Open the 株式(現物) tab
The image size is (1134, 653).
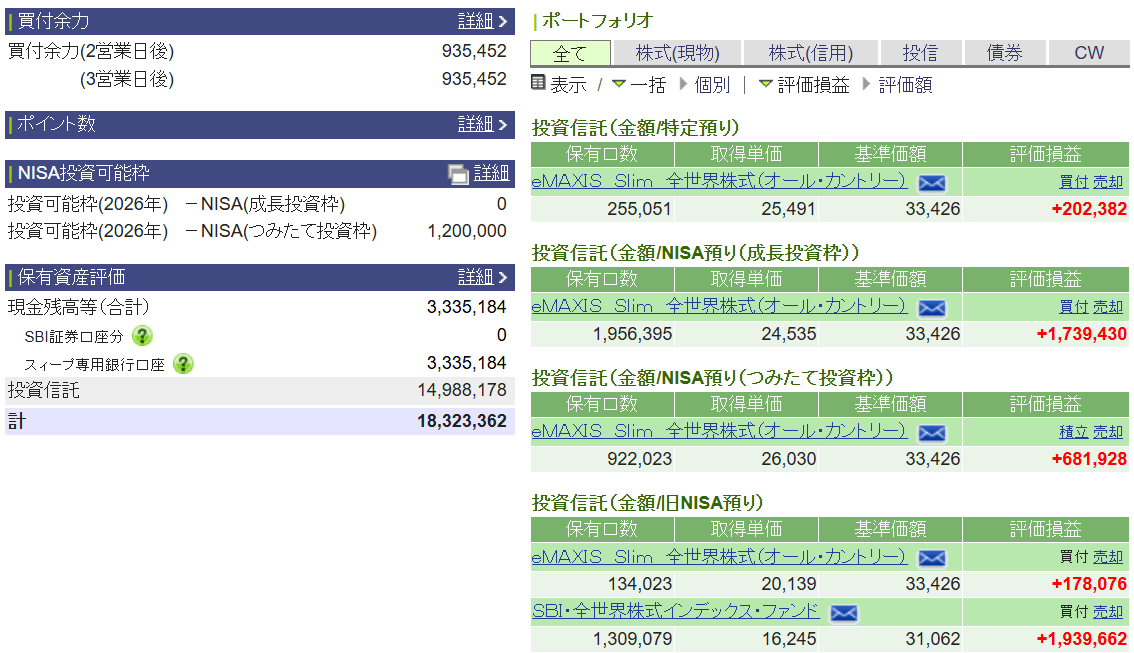tap(678, 53)
